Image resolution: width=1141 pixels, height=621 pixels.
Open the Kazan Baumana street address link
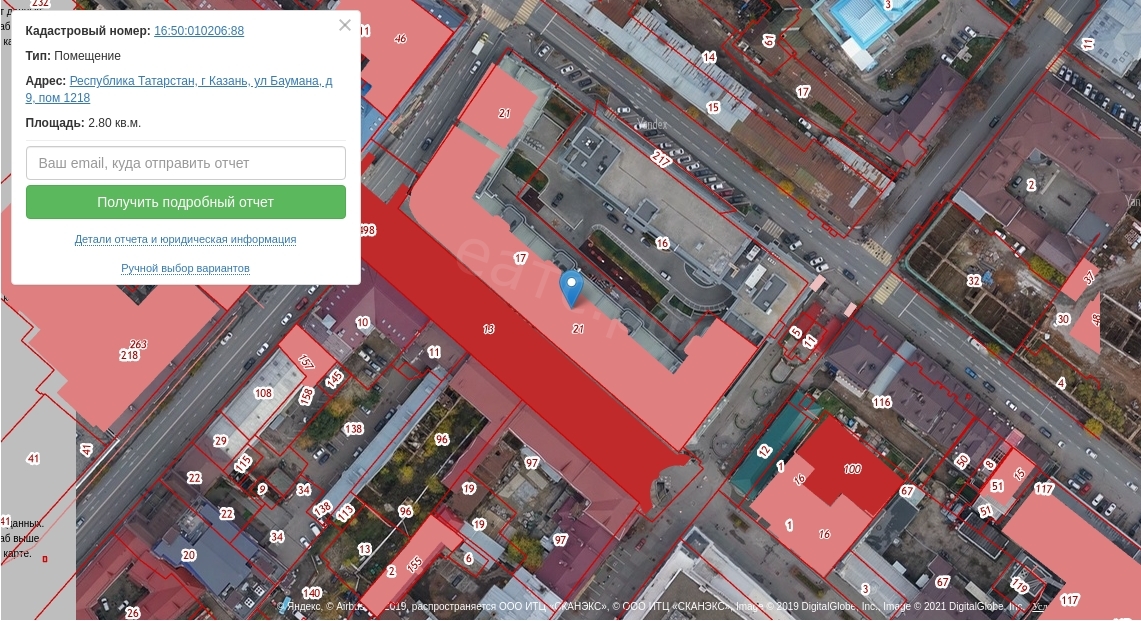pos(200,89)
